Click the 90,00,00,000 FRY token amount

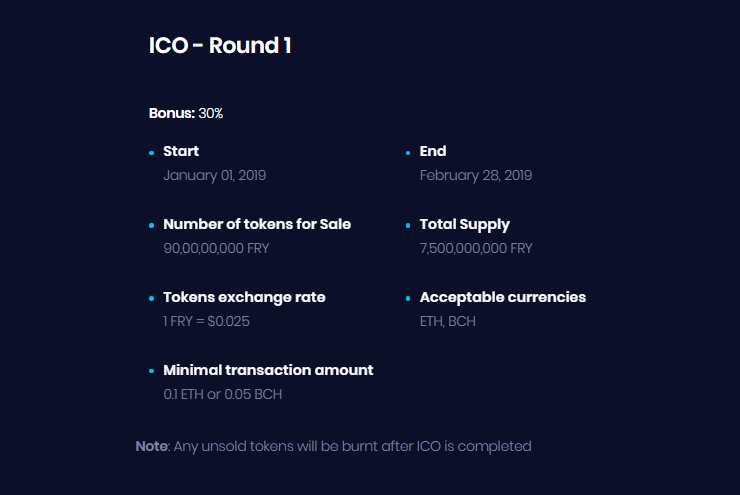[216, 248]
